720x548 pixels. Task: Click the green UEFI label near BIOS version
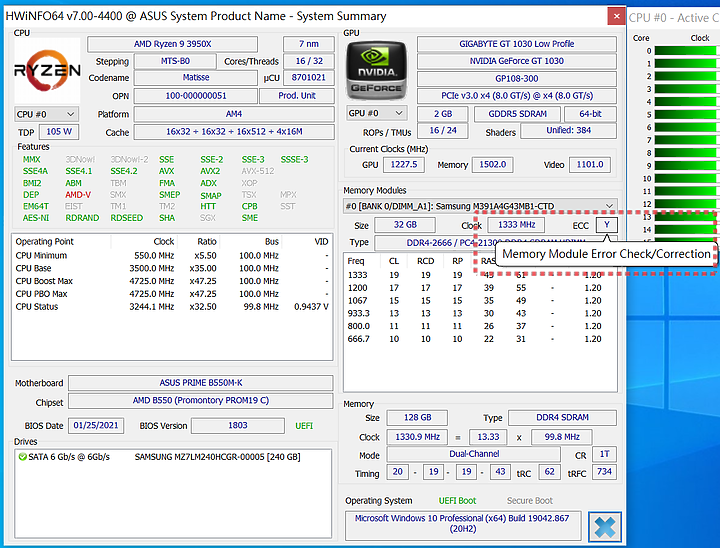pyautogui.click(x=304, y=426)
